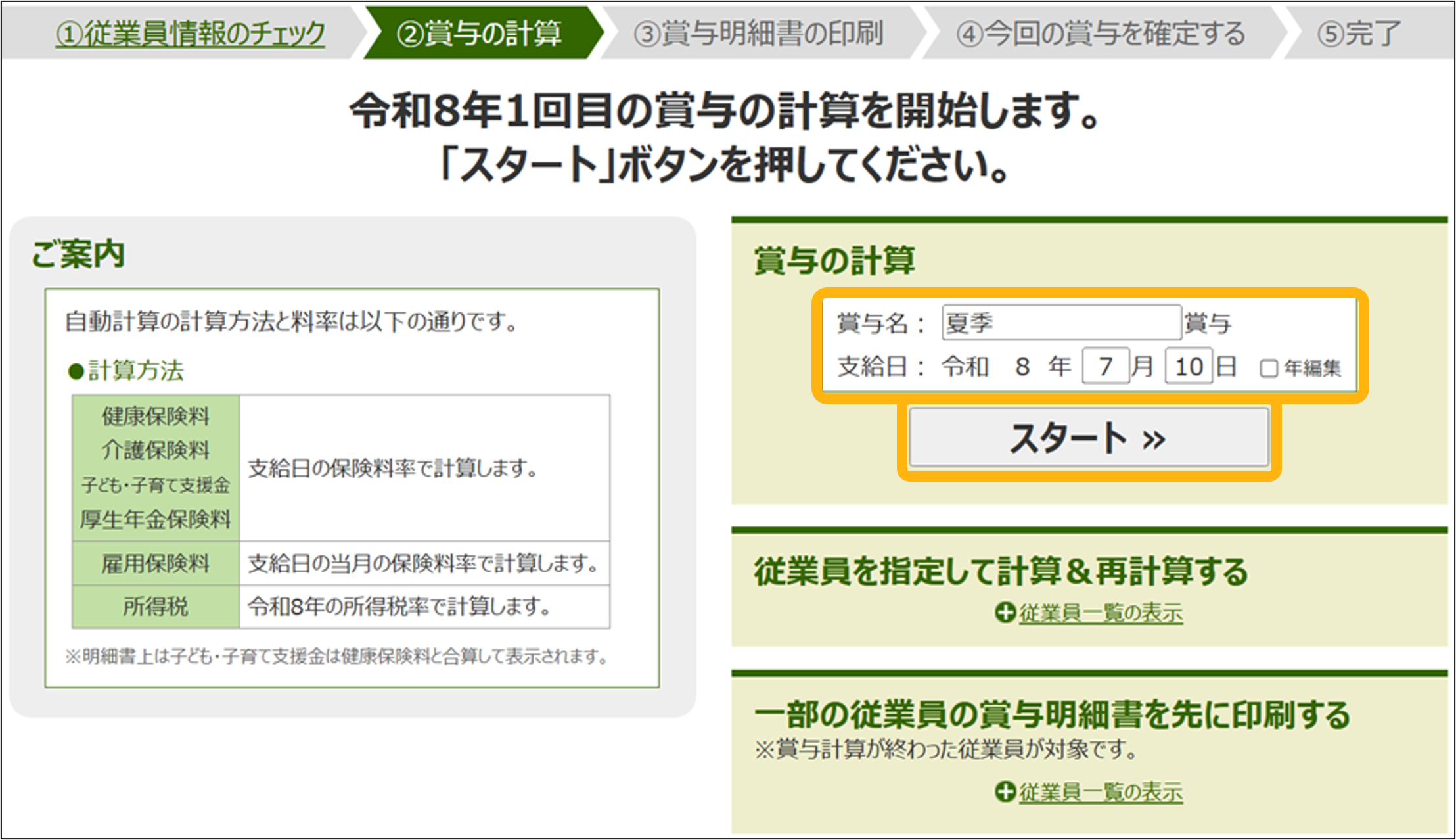Viewport: 1456px width, 840px height.
Task: Click the 従業員を指定して計算＆再計算する heading
Action: 1001,571
